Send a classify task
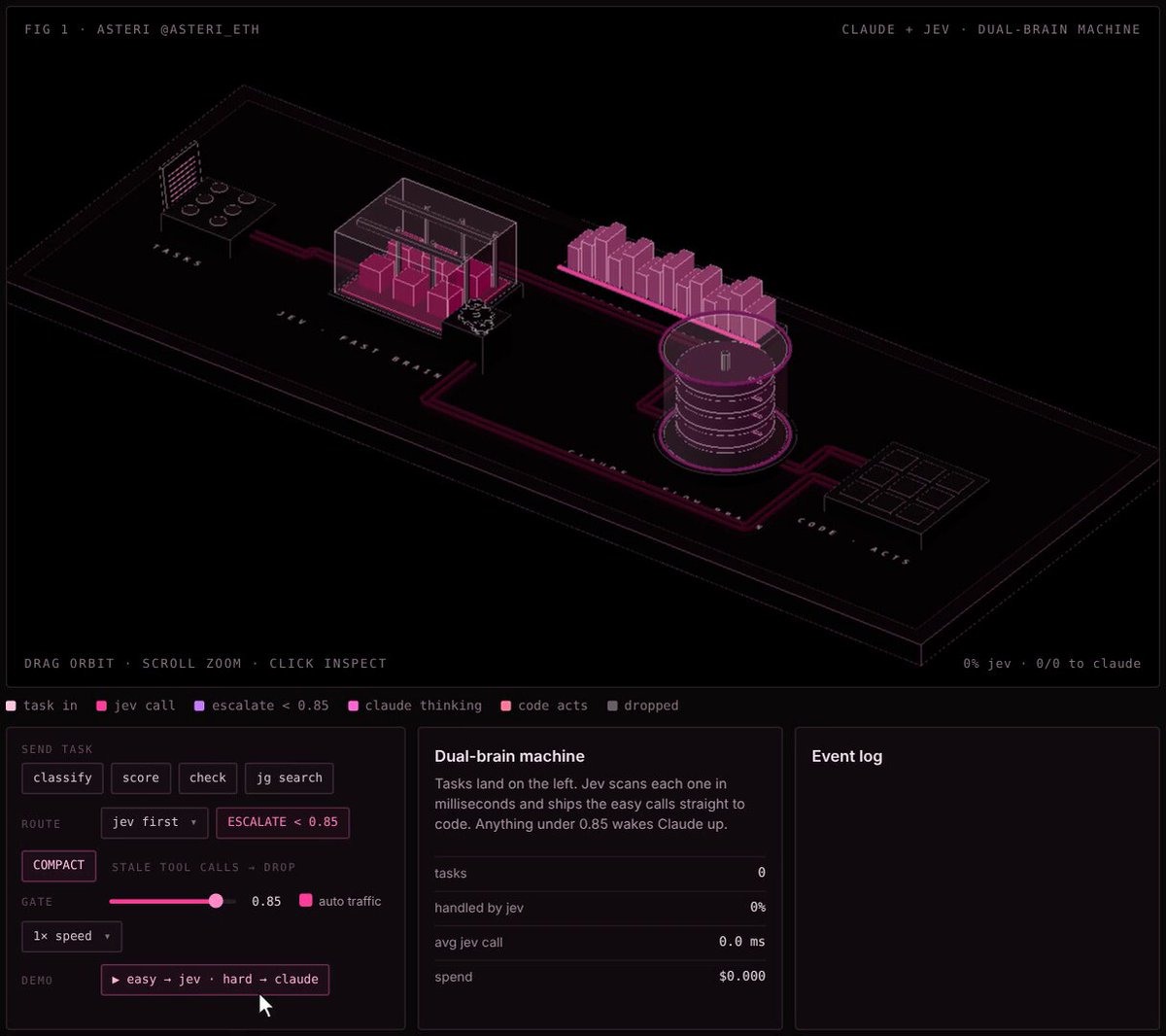Viewport: 1166px width, 1036px height. pyautogui.click(x=62, y=777)
